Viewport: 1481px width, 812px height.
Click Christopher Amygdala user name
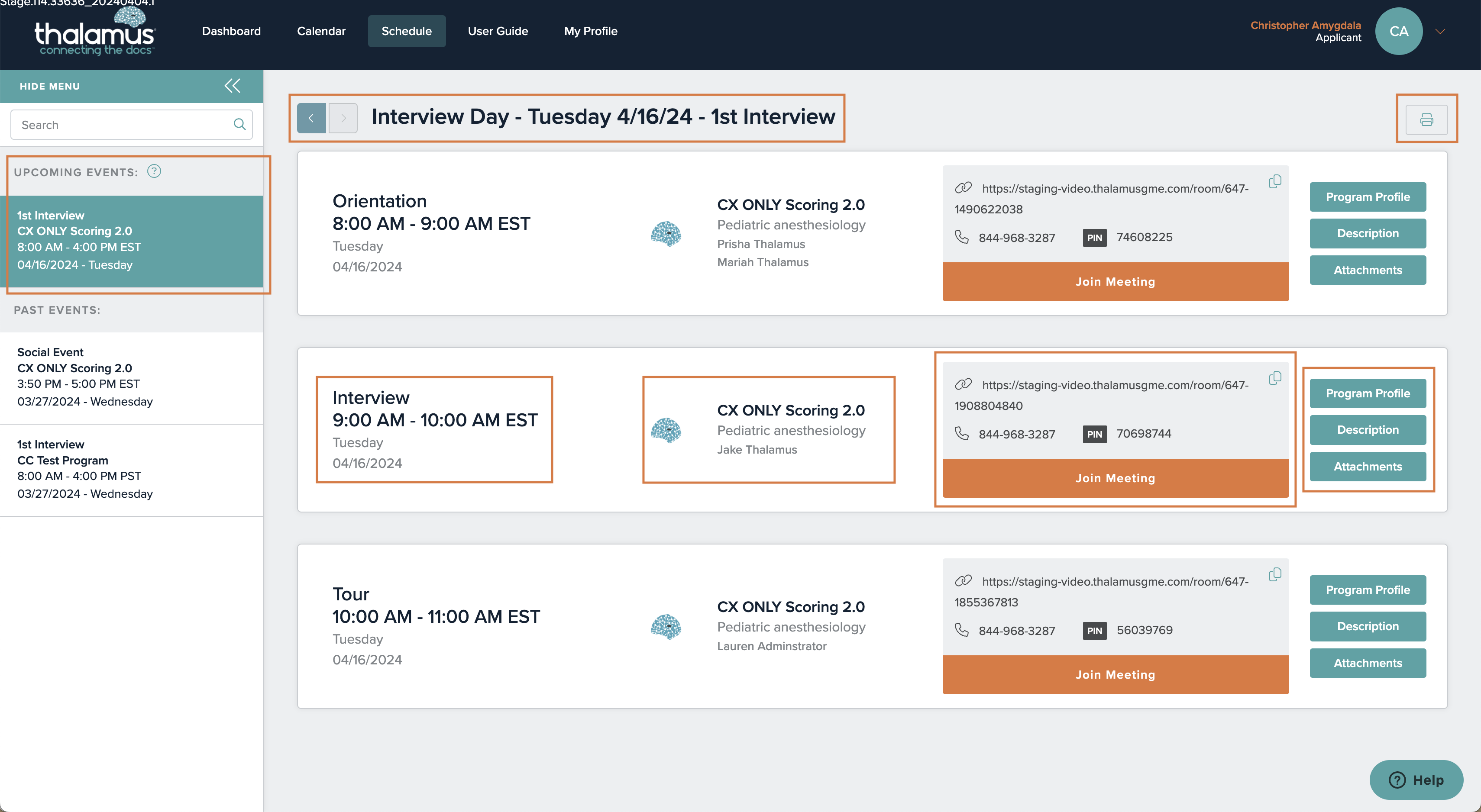pos(1305,25)
